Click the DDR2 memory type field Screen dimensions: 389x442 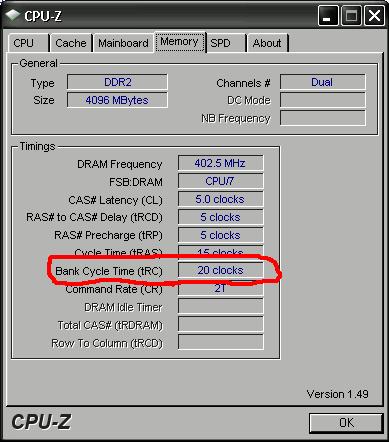pyautogui.click(x=117, y=82)
